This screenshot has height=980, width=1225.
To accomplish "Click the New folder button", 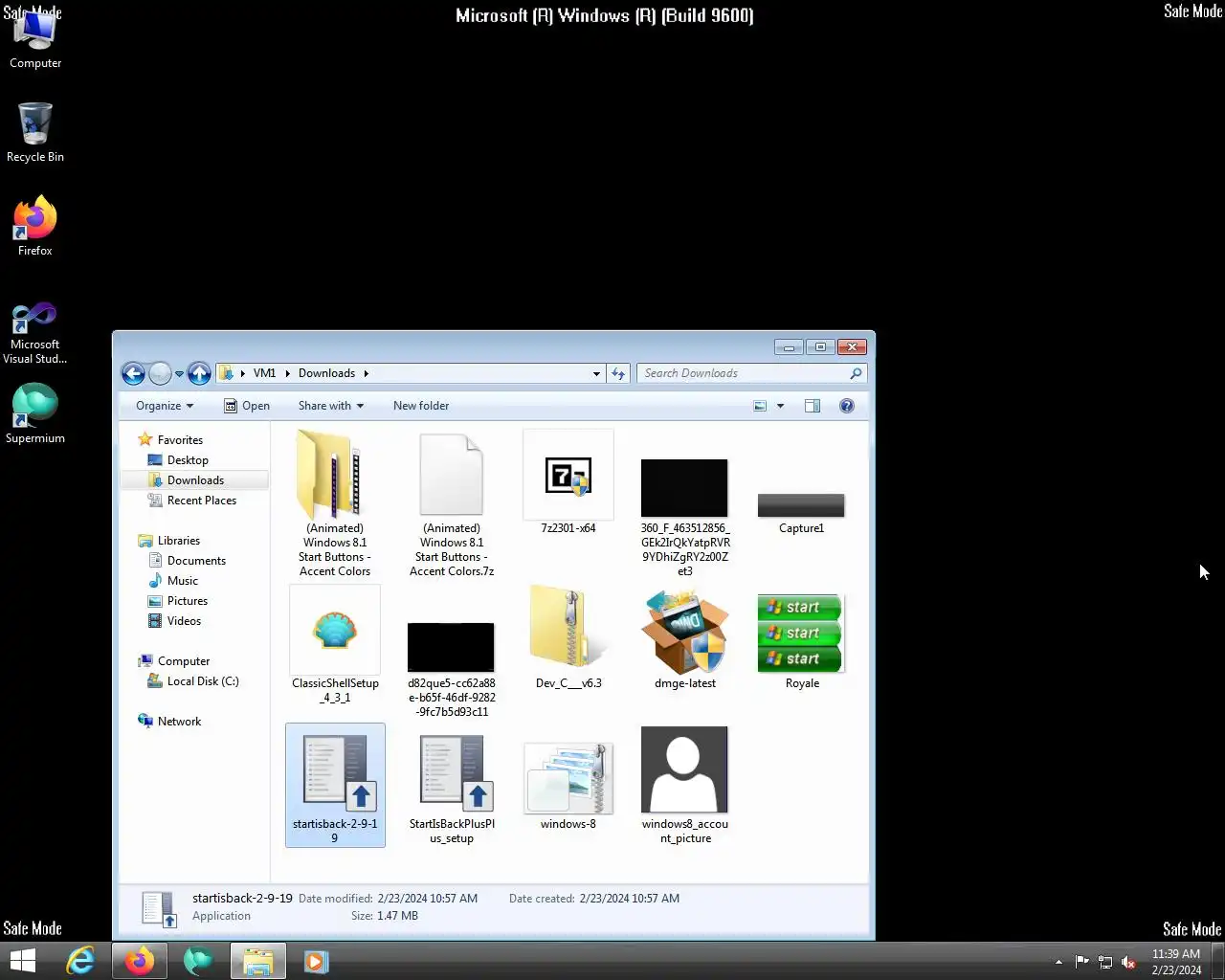I will tap(421, 406).
